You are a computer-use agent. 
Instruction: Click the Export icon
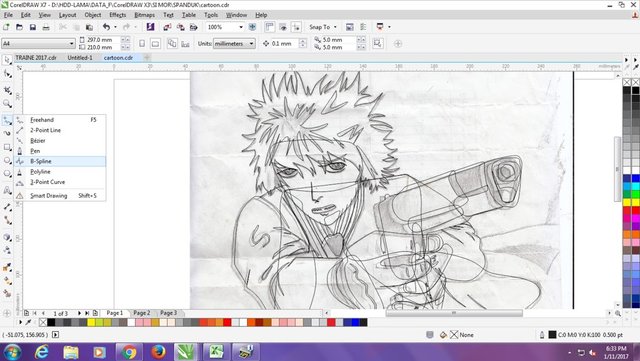(180, 27)
